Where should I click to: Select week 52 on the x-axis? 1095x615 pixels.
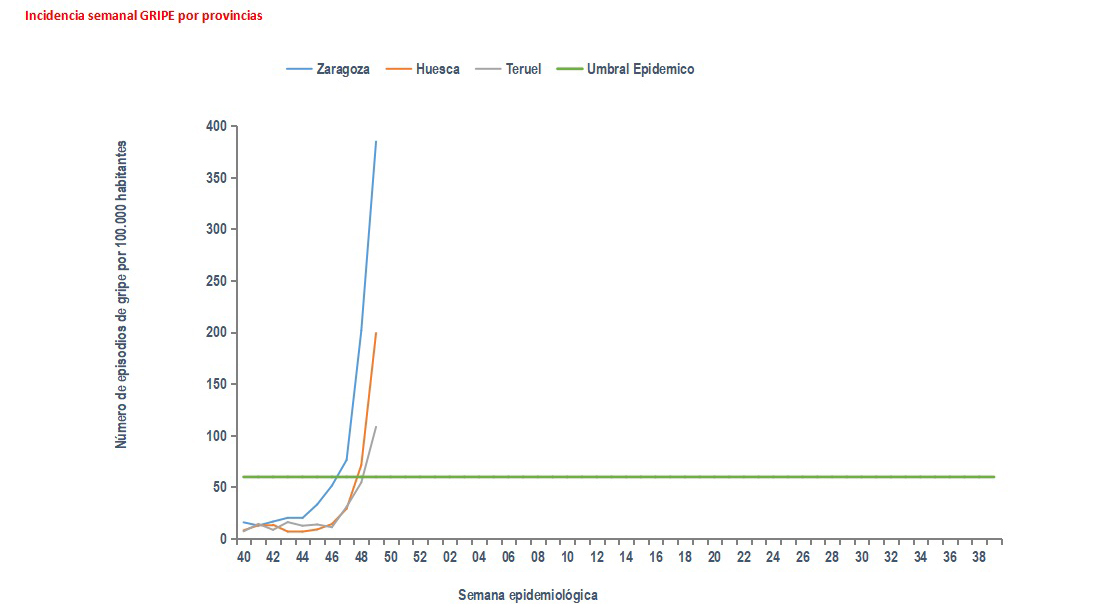420,557
